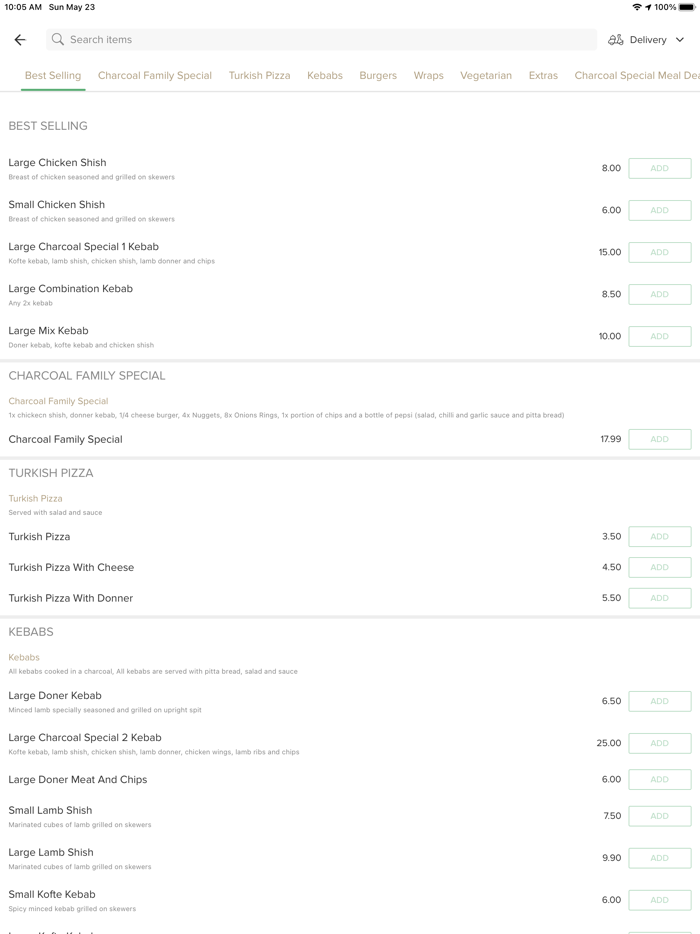
Task: Go to the Vegetarian tab
Action: [x=486, y=76]
